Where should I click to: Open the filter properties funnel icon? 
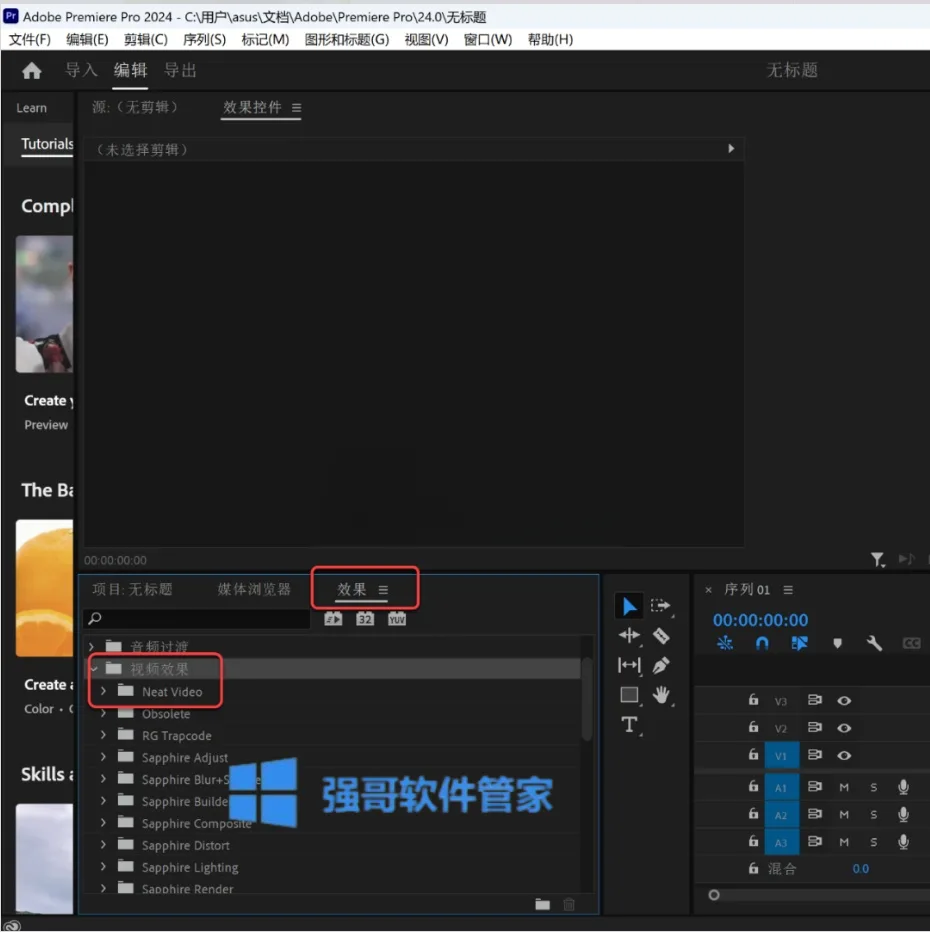[x=878, y=559]
